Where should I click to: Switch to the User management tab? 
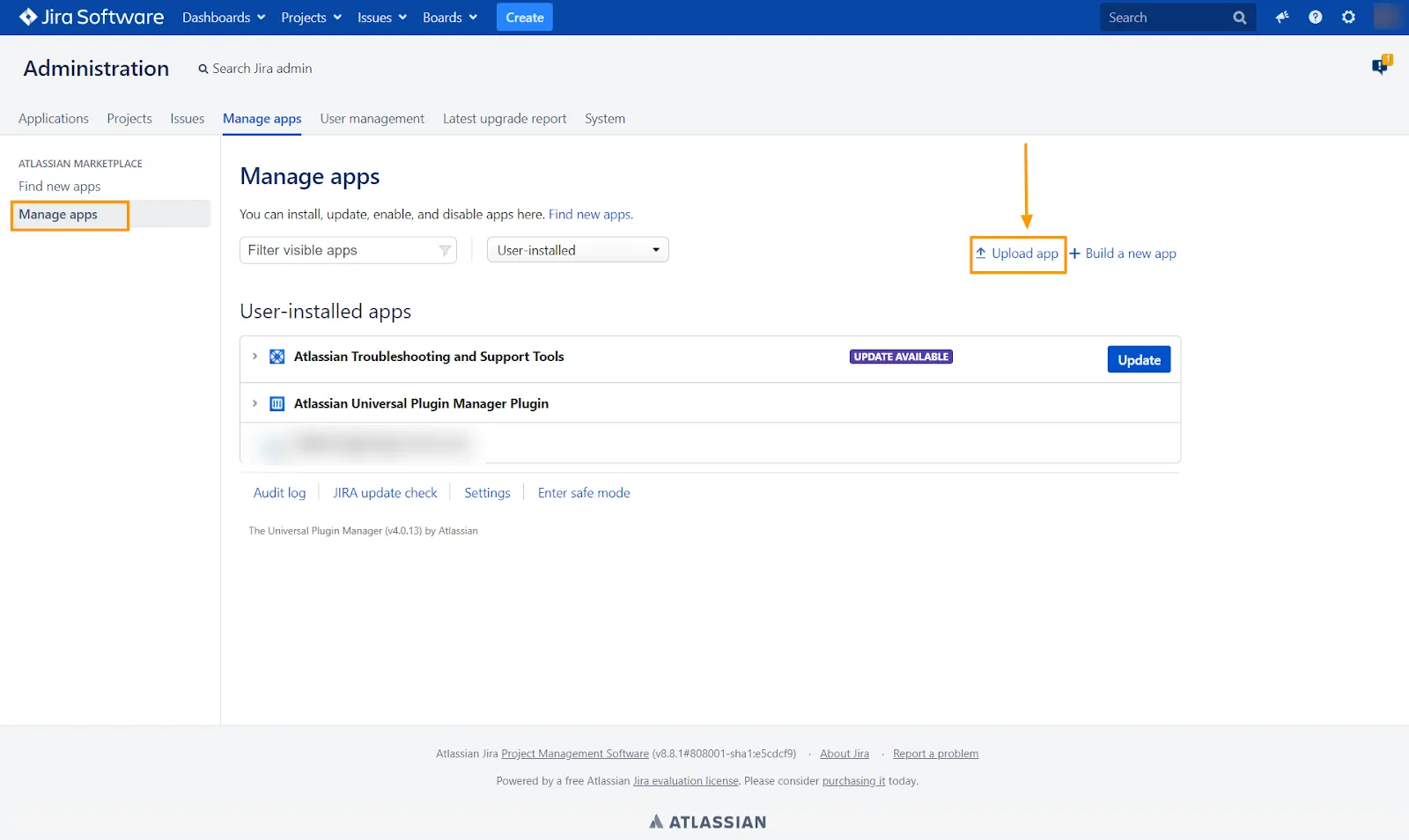click(x=372, y=119)
